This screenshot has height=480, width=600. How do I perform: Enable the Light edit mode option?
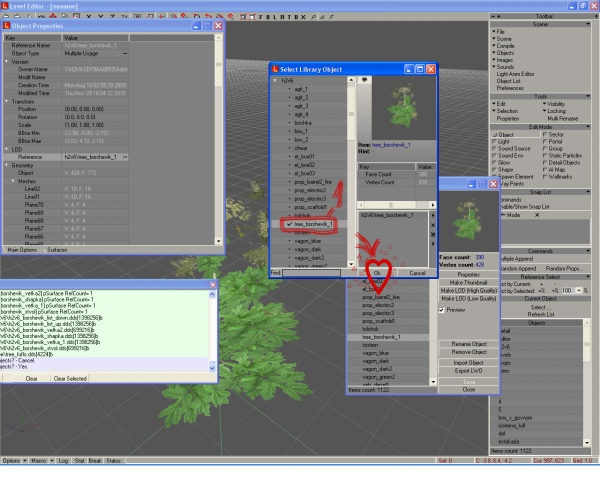496,142
